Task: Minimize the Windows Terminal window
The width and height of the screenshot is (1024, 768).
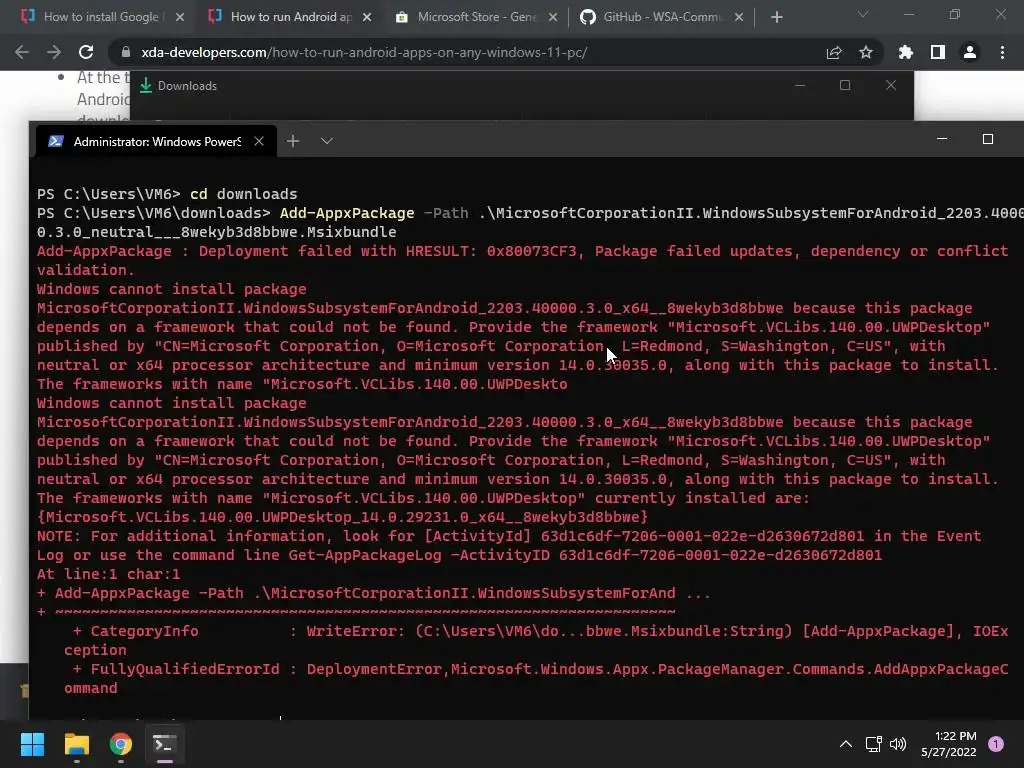Action: pos(942,139)
